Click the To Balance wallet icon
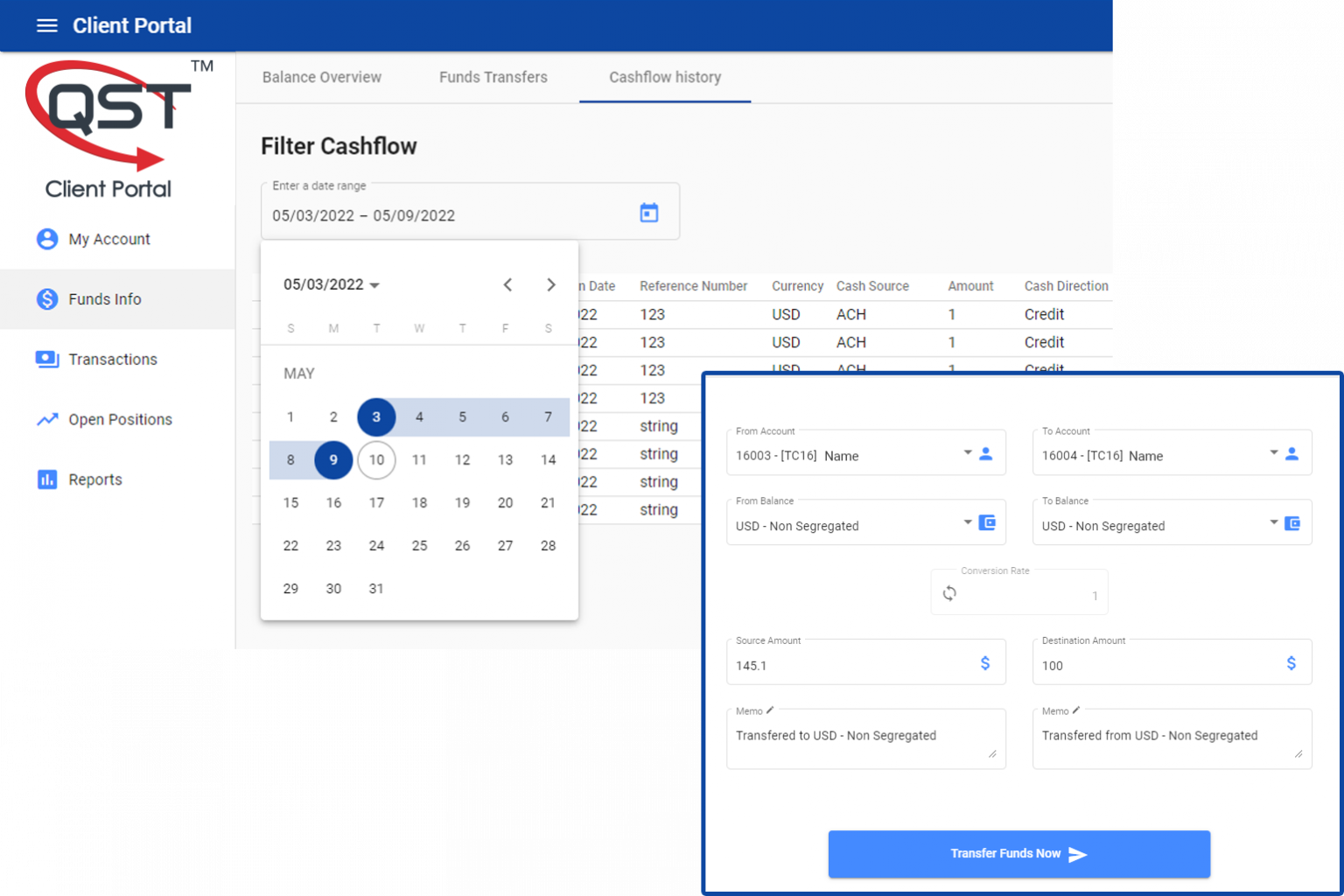 point(1292,523)
